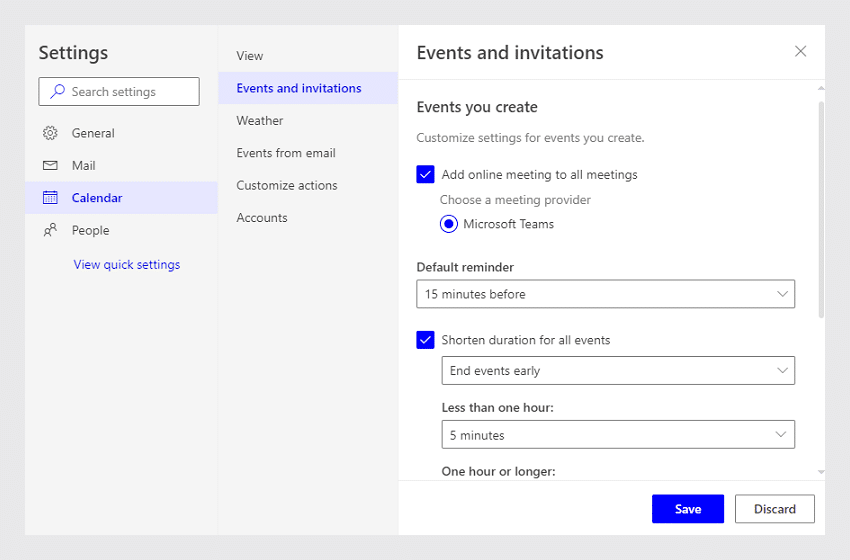Go to the View calendar submenu
850x560 pixels.
pos(308,56)
